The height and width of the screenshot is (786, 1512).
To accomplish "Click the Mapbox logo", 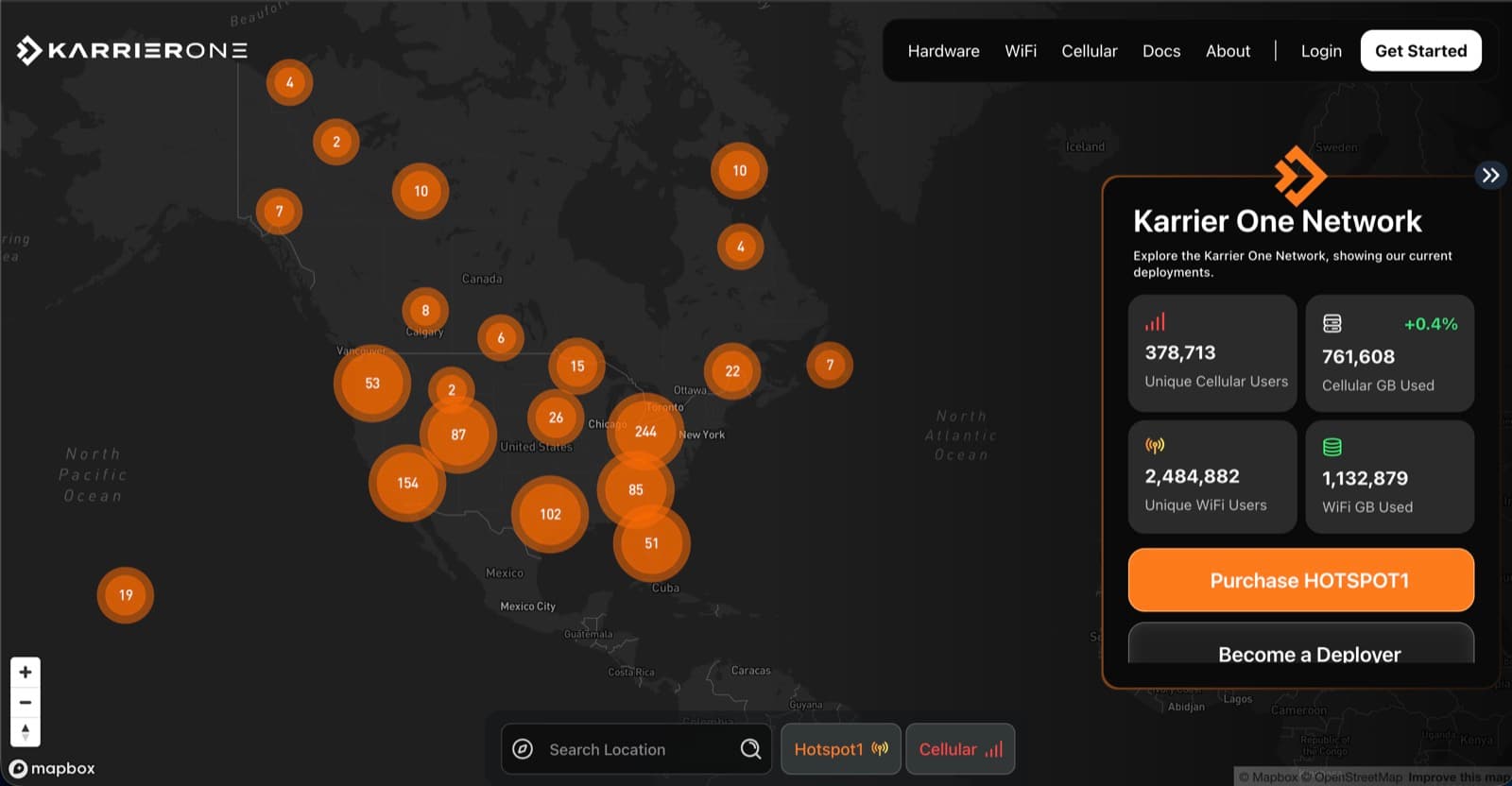I will coord(52,769).
